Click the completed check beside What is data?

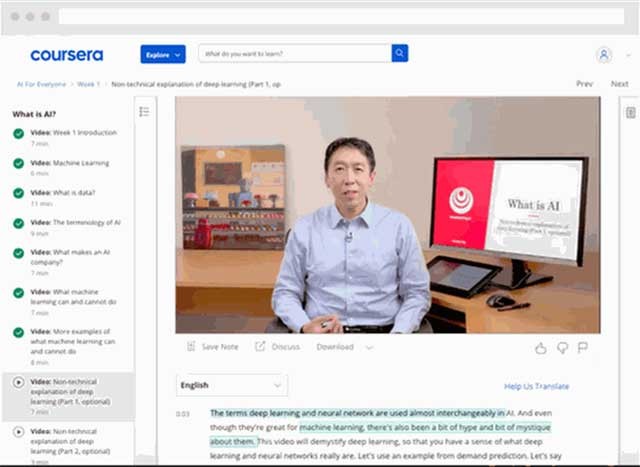[18, 193]
